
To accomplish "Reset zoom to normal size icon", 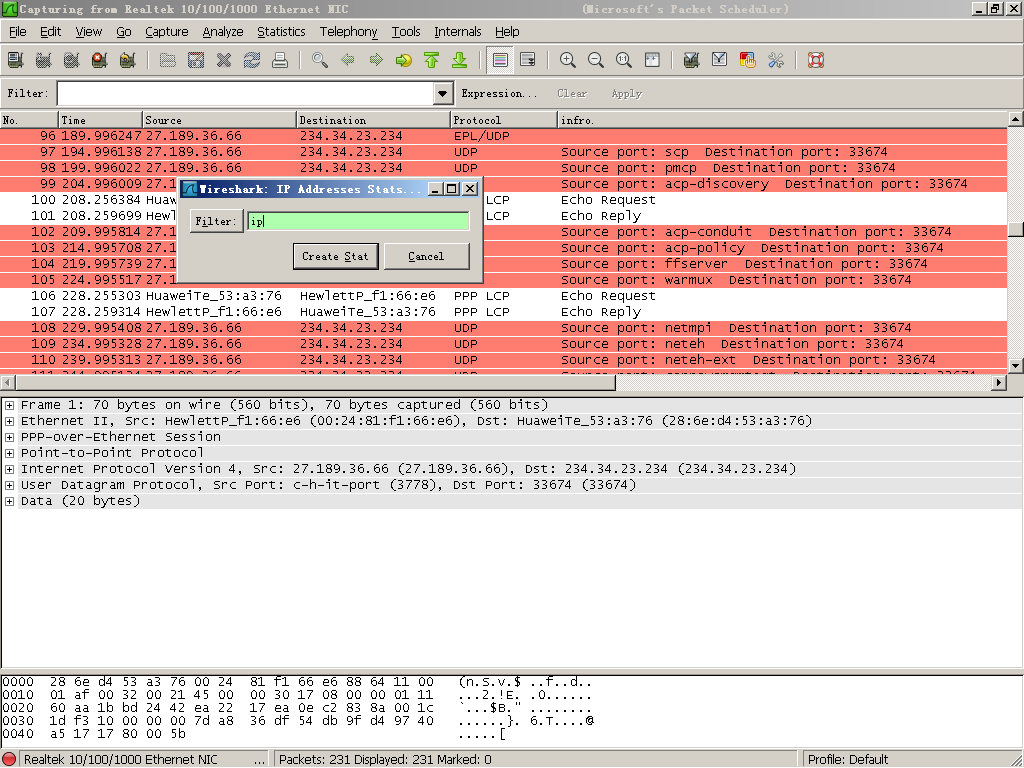I will point(624,60).
